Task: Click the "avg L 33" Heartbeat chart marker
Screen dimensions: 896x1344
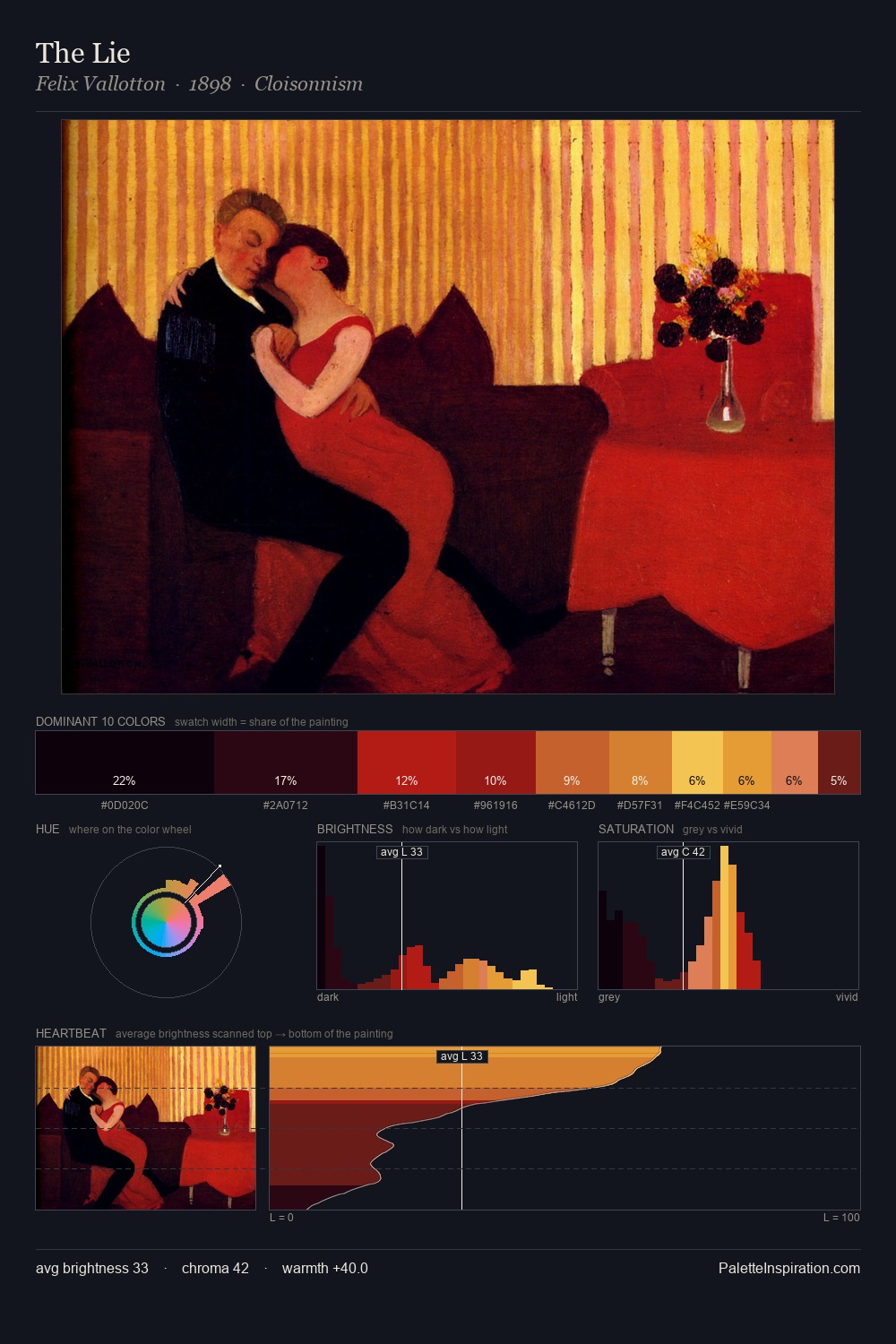Action: 462,1056
